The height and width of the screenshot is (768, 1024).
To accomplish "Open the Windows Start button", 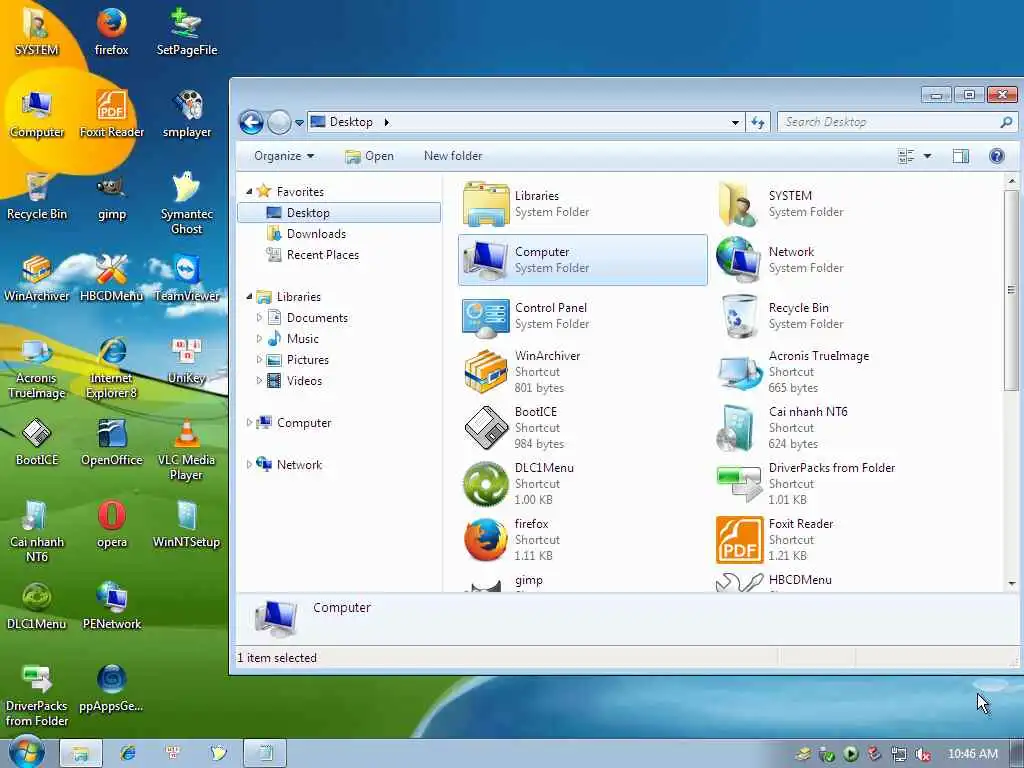I will [27, 752].
